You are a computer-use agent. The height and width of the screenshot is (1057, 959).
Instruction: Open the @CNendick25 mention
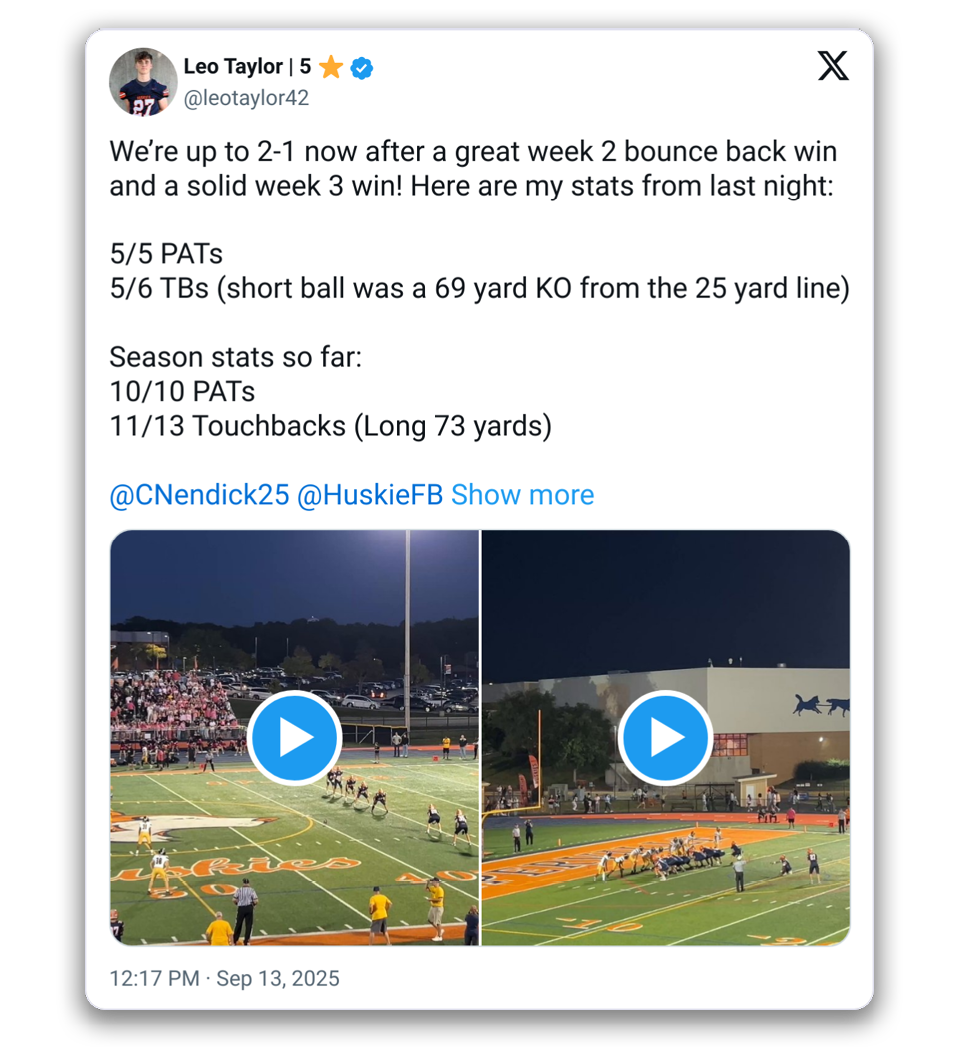199,495
